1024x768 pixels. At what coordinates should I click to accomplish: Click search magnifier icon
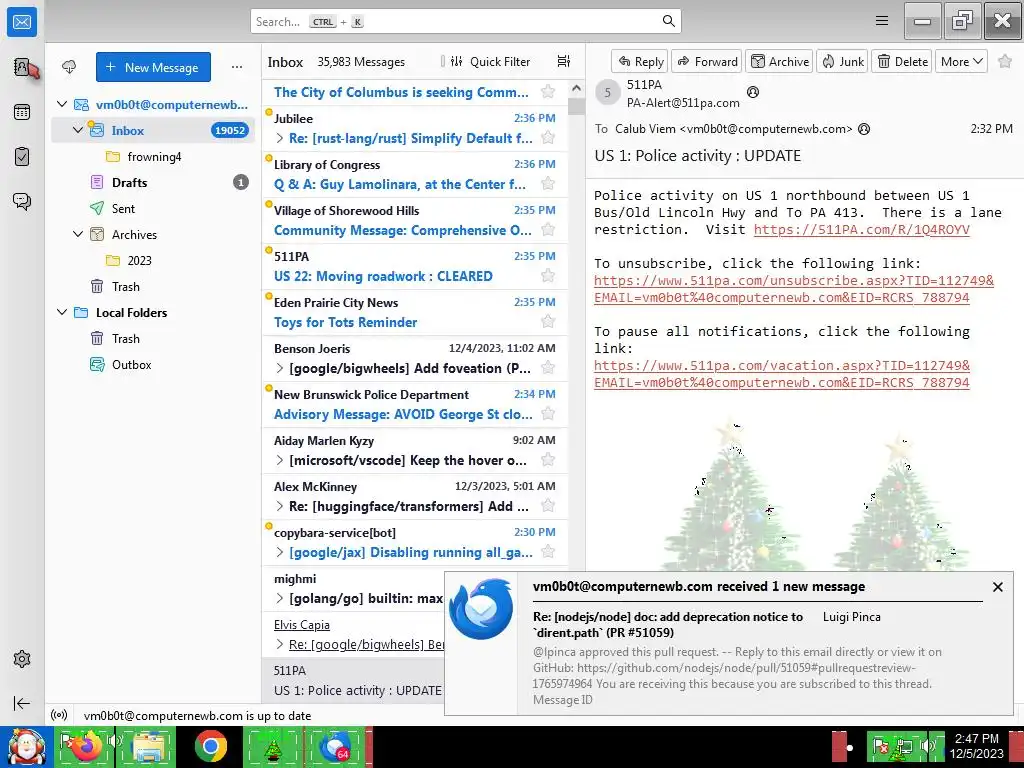(668, 21)
